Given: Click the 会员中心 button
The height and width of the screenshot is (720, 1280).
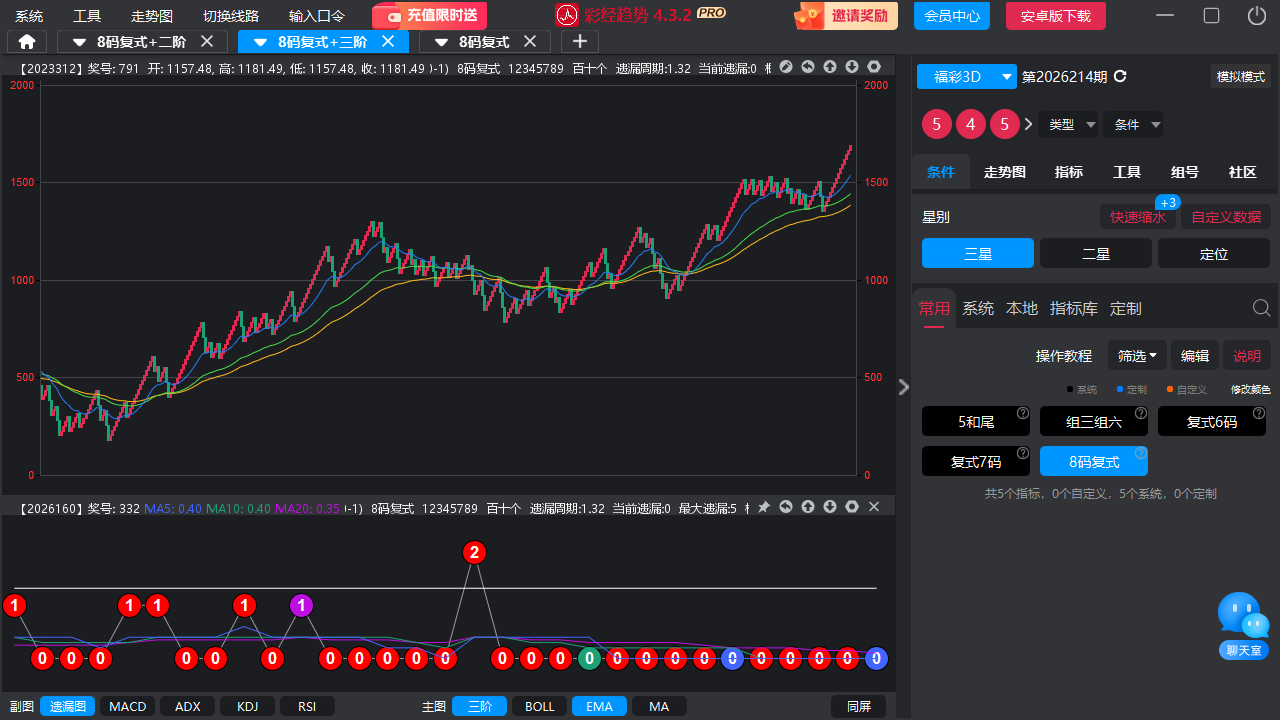Looking at the screenshot, I should pos(952,16).
